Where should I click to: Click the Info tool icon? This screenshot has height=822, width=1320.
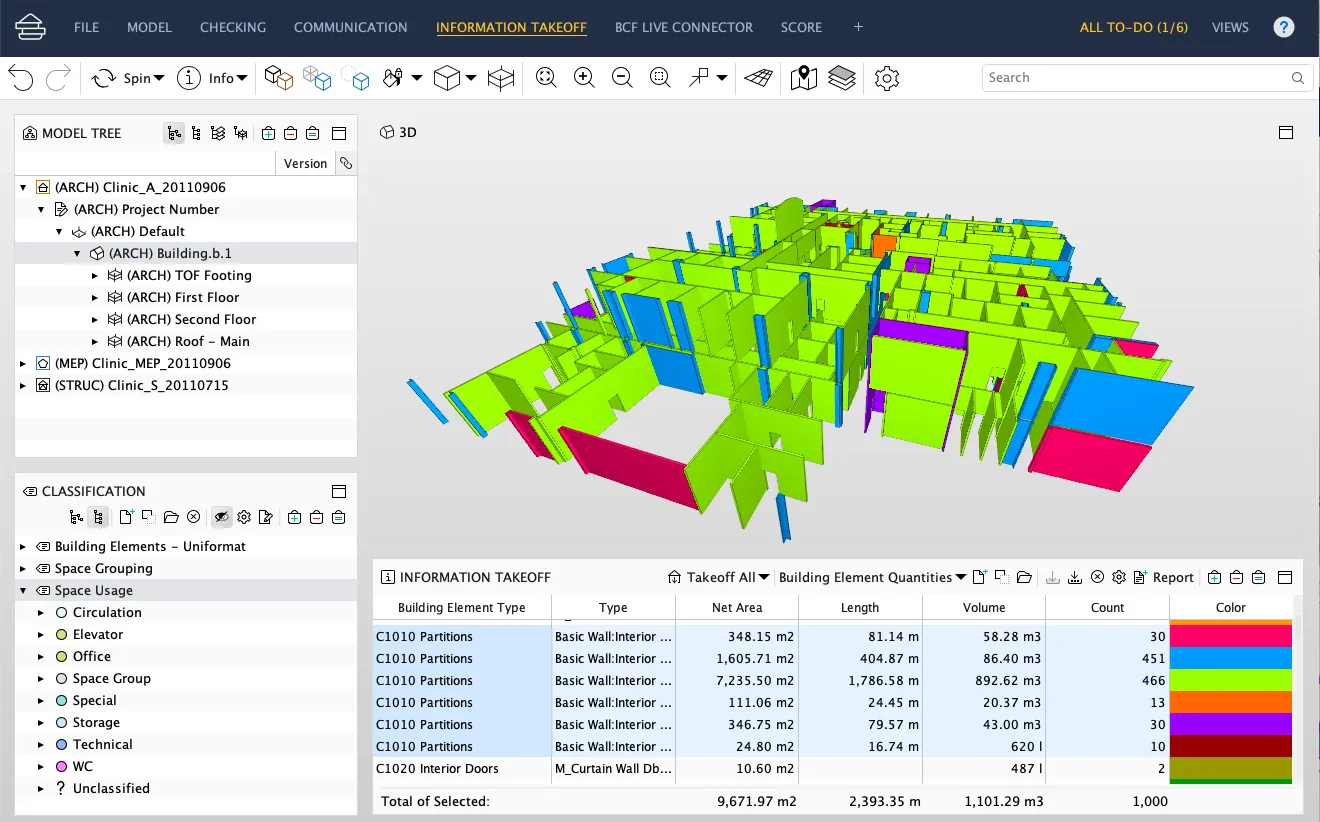coord(189,78)
